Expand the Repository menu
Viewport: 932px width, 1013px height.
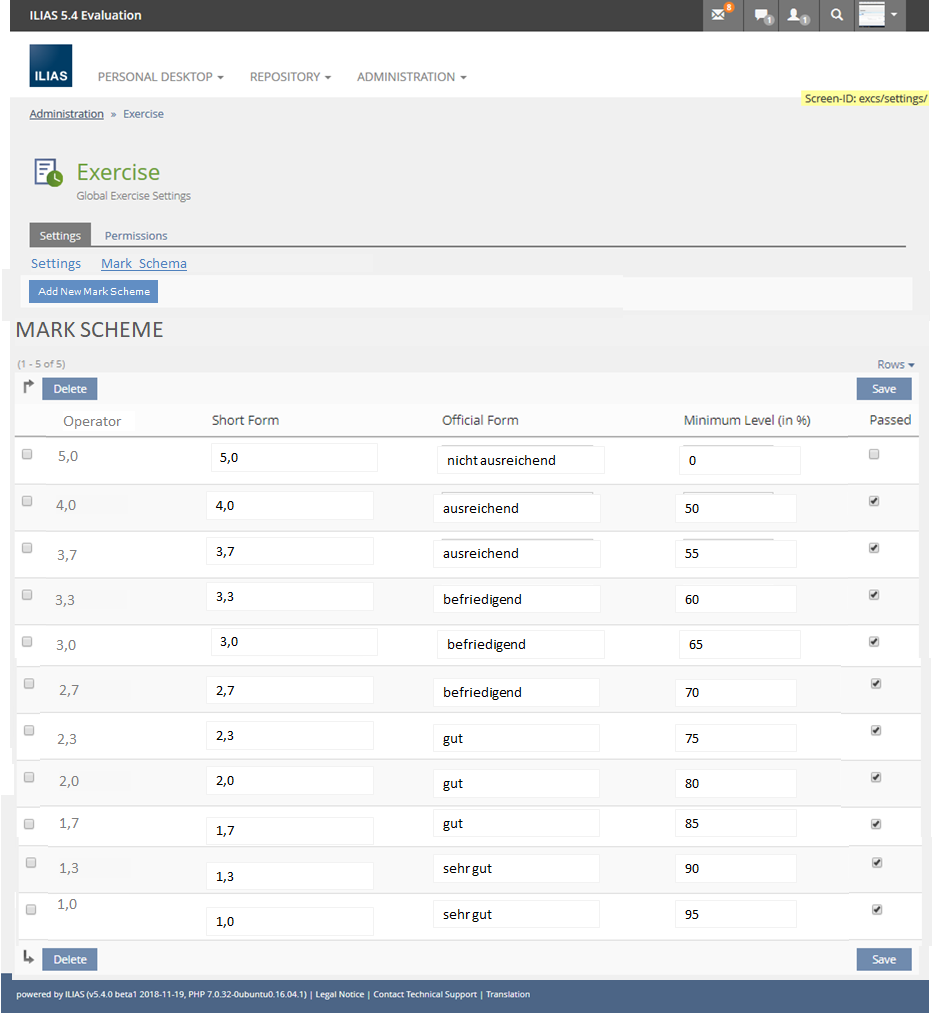pos(290,77)
